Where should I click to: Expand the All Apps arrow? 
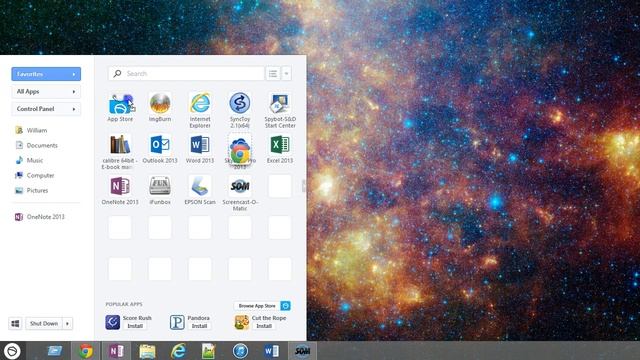coord(74,91)
